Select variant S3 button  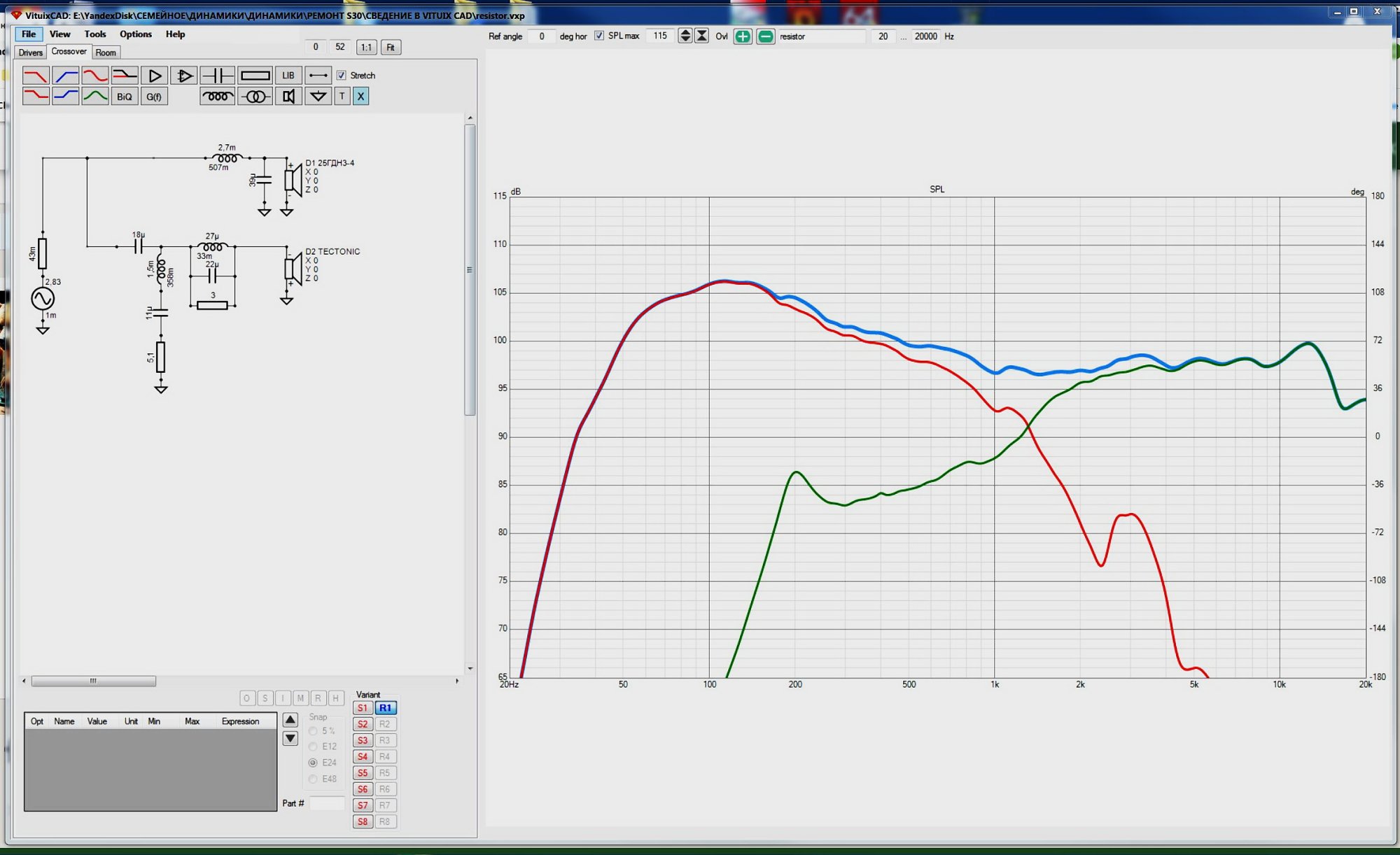click(362, 740)
